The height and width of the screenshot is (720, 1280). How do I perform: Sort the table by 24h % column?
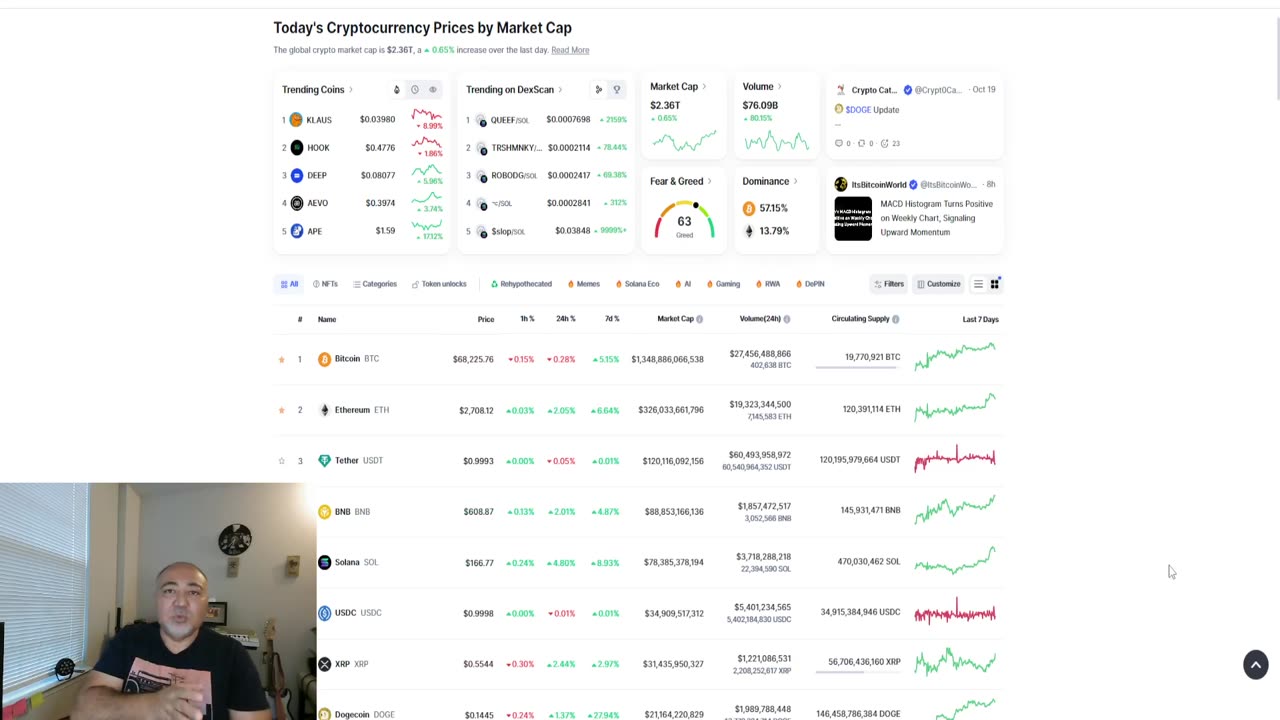(x=566, y=319)
